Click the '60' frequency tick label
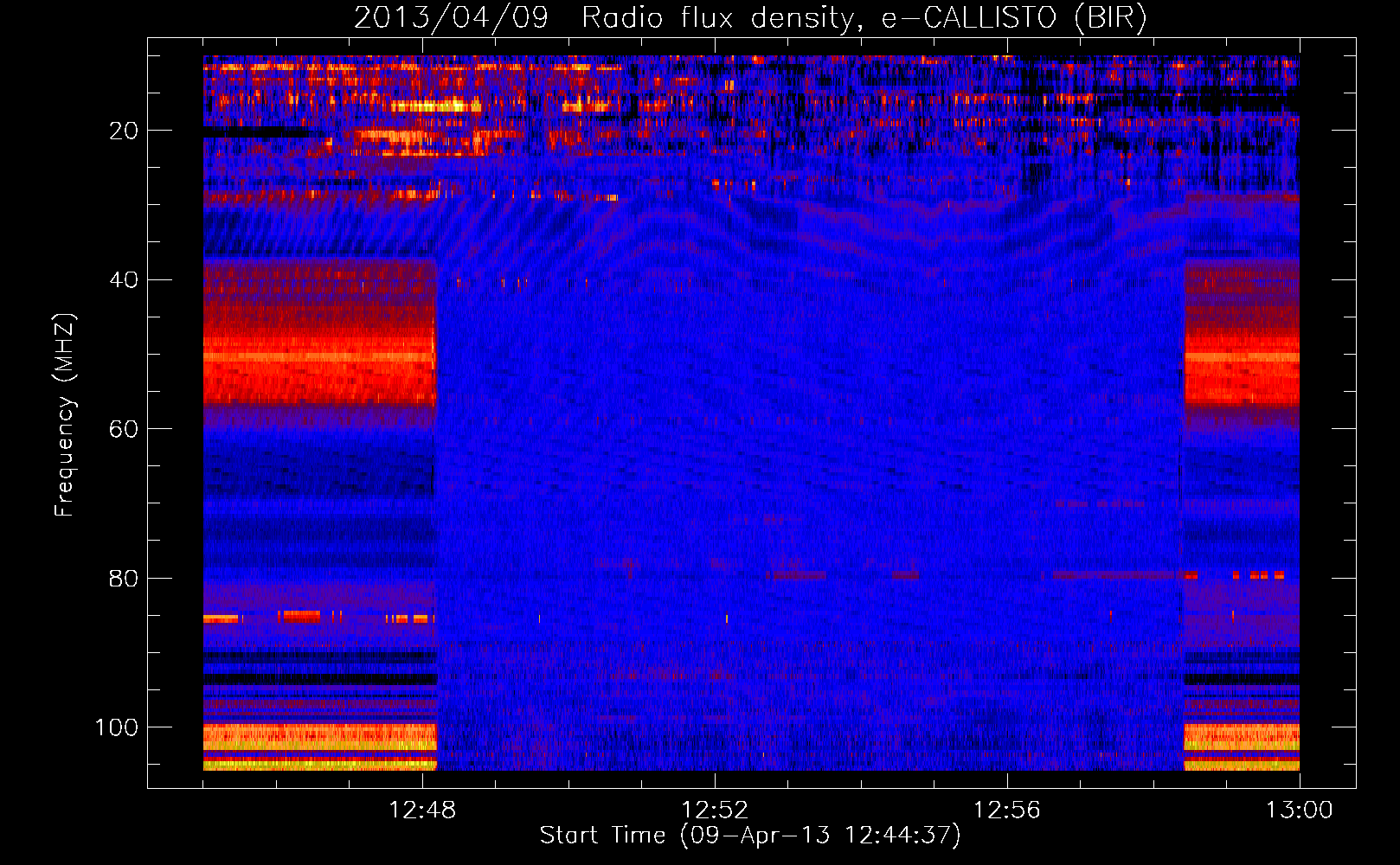 [x=124, y=429]
